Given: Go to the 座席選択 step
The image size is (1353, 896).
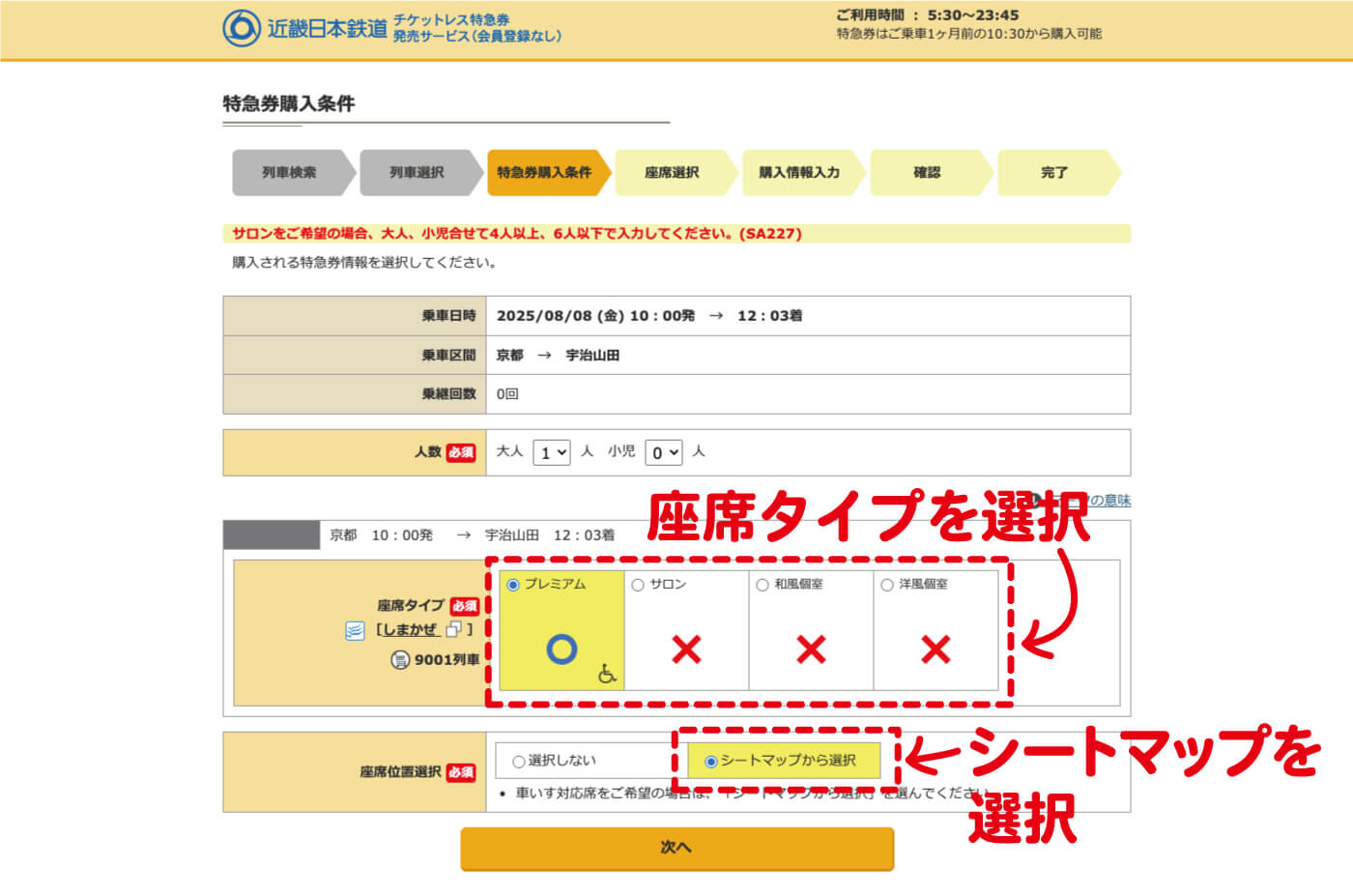Looking at the screenshot, I should (671, 172).
